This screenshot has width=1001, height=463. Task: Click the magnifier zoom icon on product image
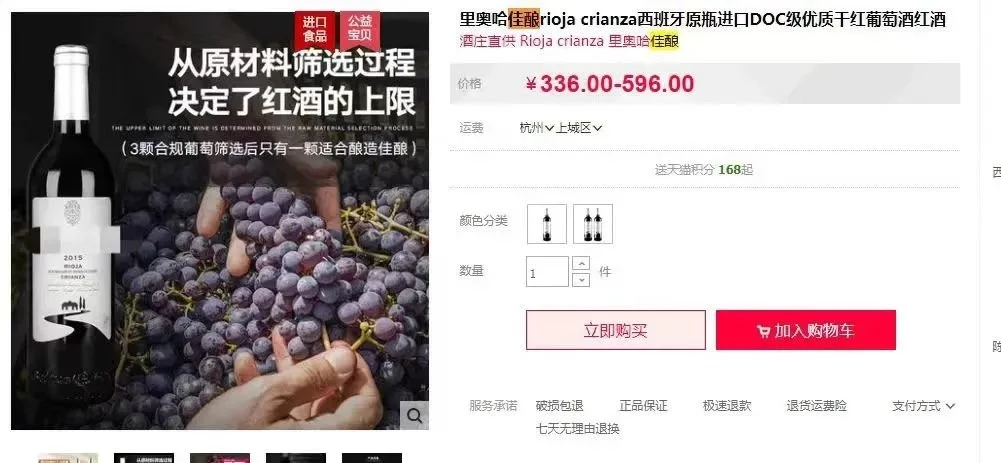pyautogui.click(x=414, y=416)
